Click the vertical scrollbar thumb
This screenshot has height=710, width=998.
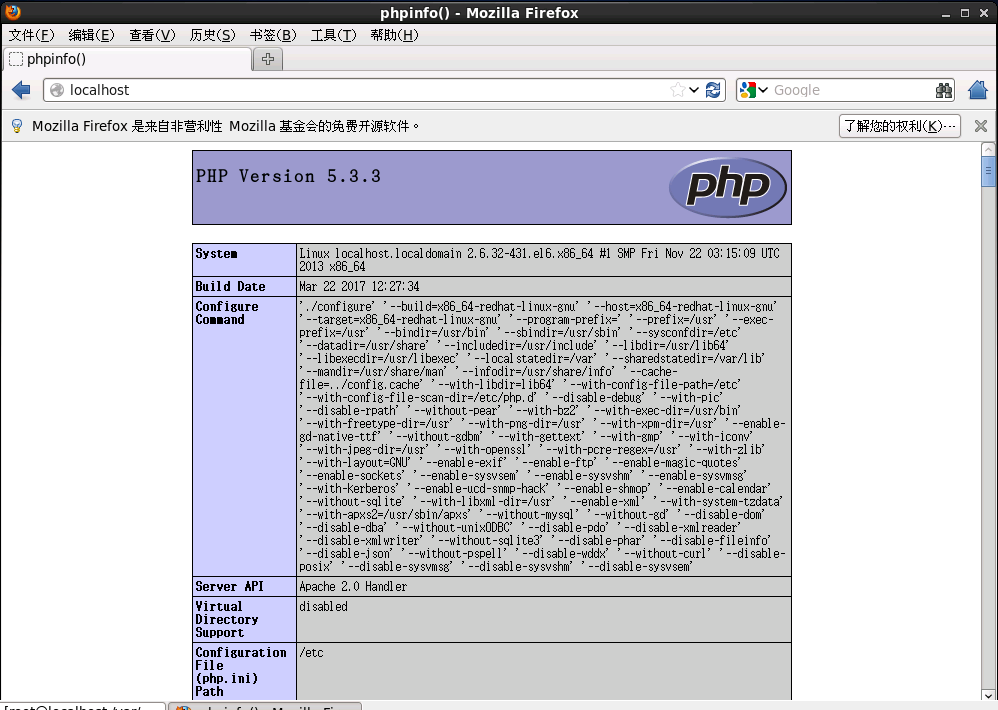[988, 171]
